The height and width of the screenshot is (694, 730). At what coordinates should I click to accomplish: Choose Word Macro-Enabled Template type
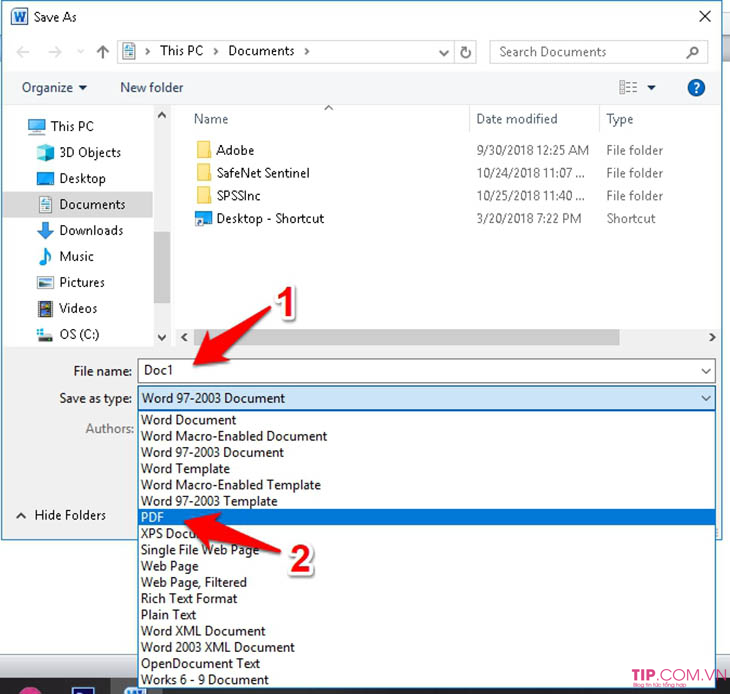click(427, 485)
